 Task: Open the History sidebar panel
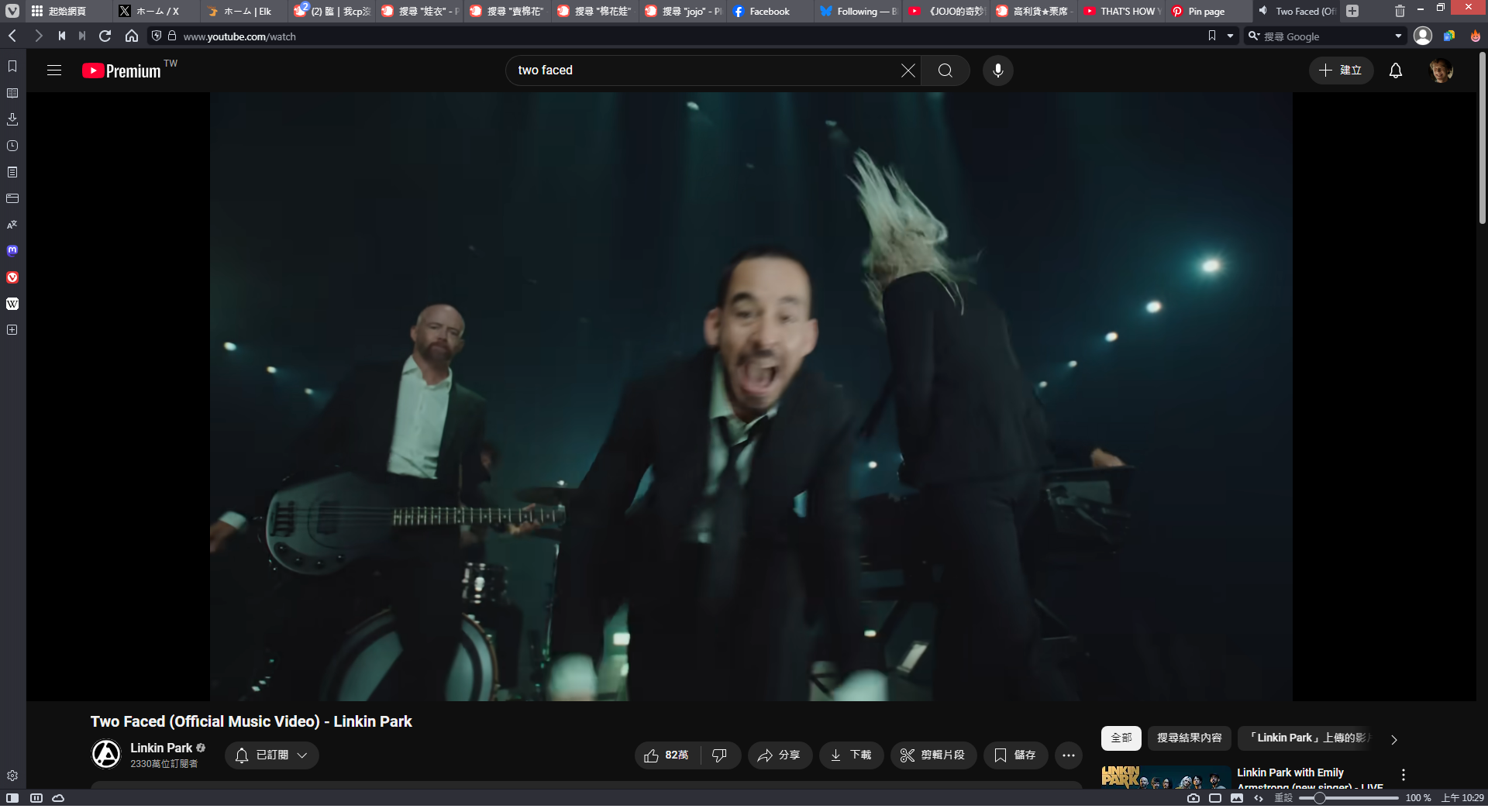click(x=12, y=146)
